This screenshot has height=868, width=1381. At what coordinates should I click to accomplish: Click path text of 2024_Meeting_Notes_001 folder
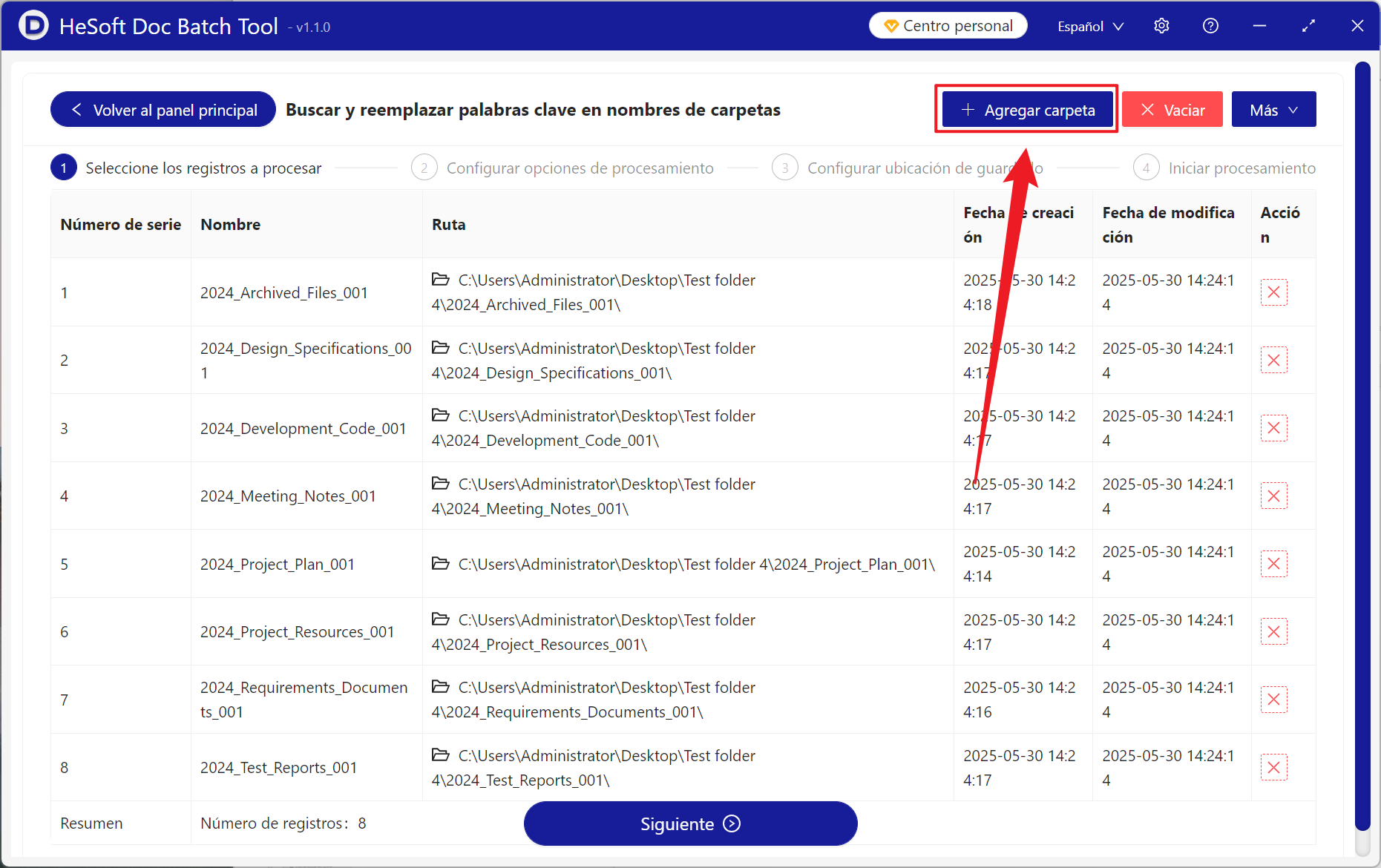pos(594,496)
